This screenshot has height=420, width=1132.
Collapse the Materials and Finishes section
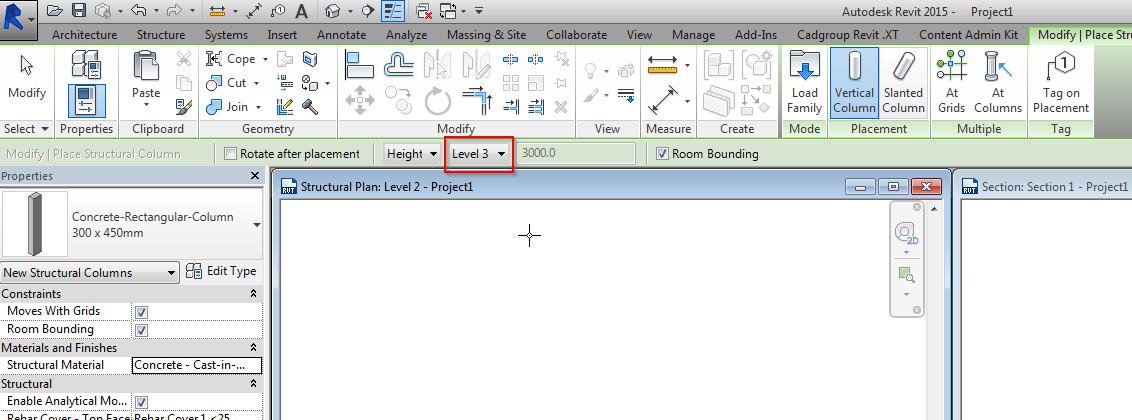click(x=253, y=348)
